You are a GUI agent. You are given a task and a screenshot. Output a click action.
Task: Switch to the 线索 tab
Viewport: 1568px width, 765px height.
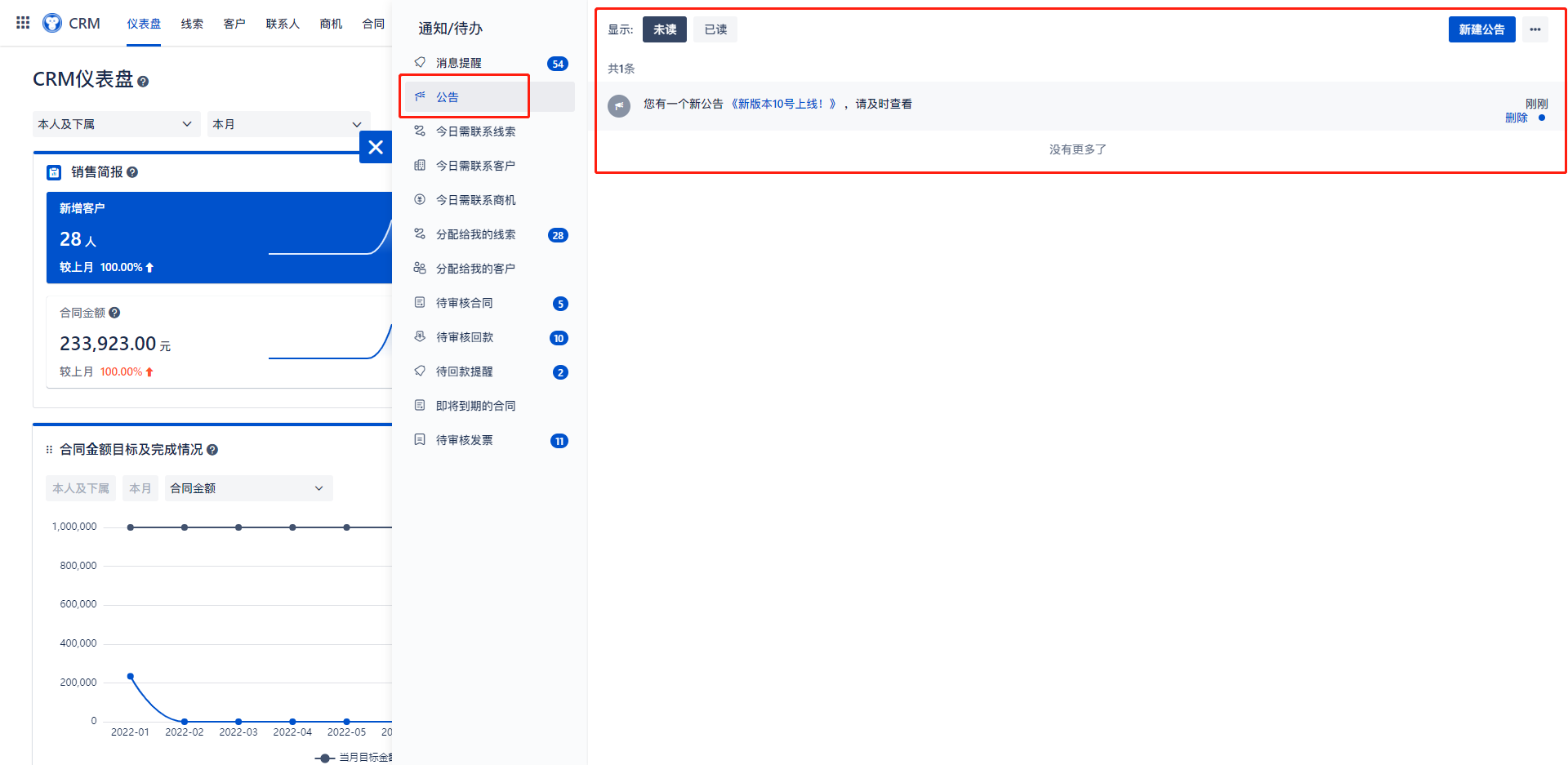click(x=192, y=24)
